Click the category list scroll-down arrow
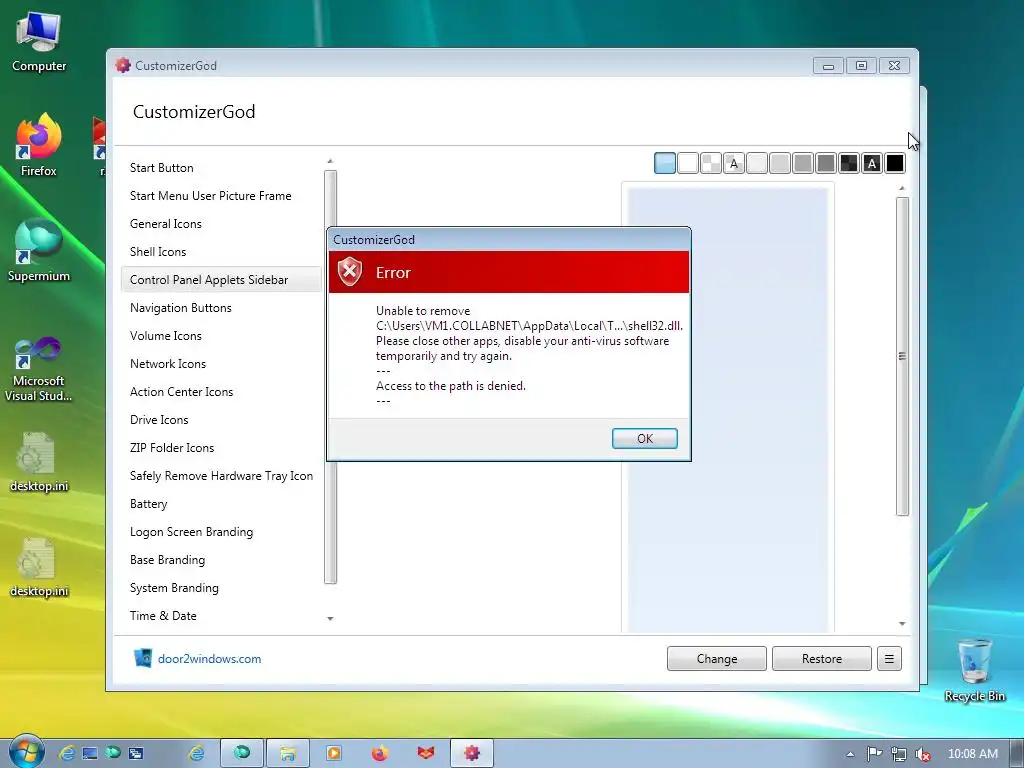The height and width of the screenshot is (768, 1024). tap(330, 618)
